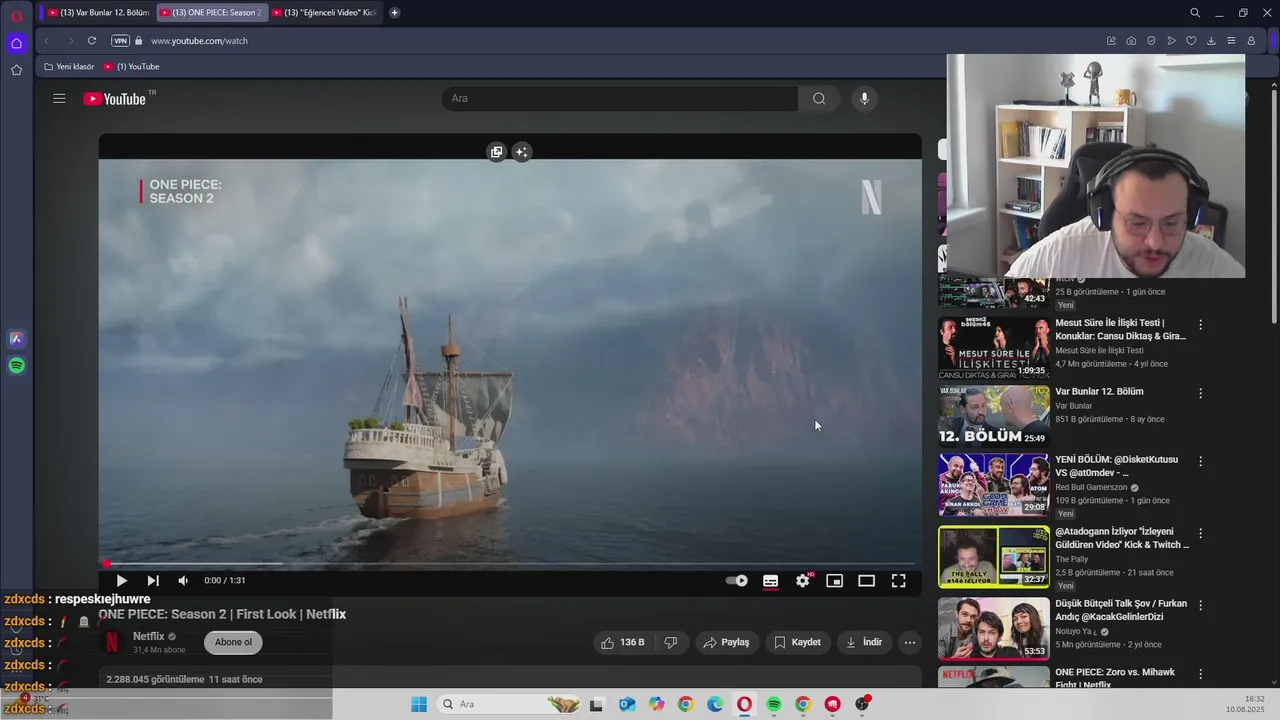1280x720 pixels.
Task: Like the video with 136 B likes
Action: (x=623, y=642)
